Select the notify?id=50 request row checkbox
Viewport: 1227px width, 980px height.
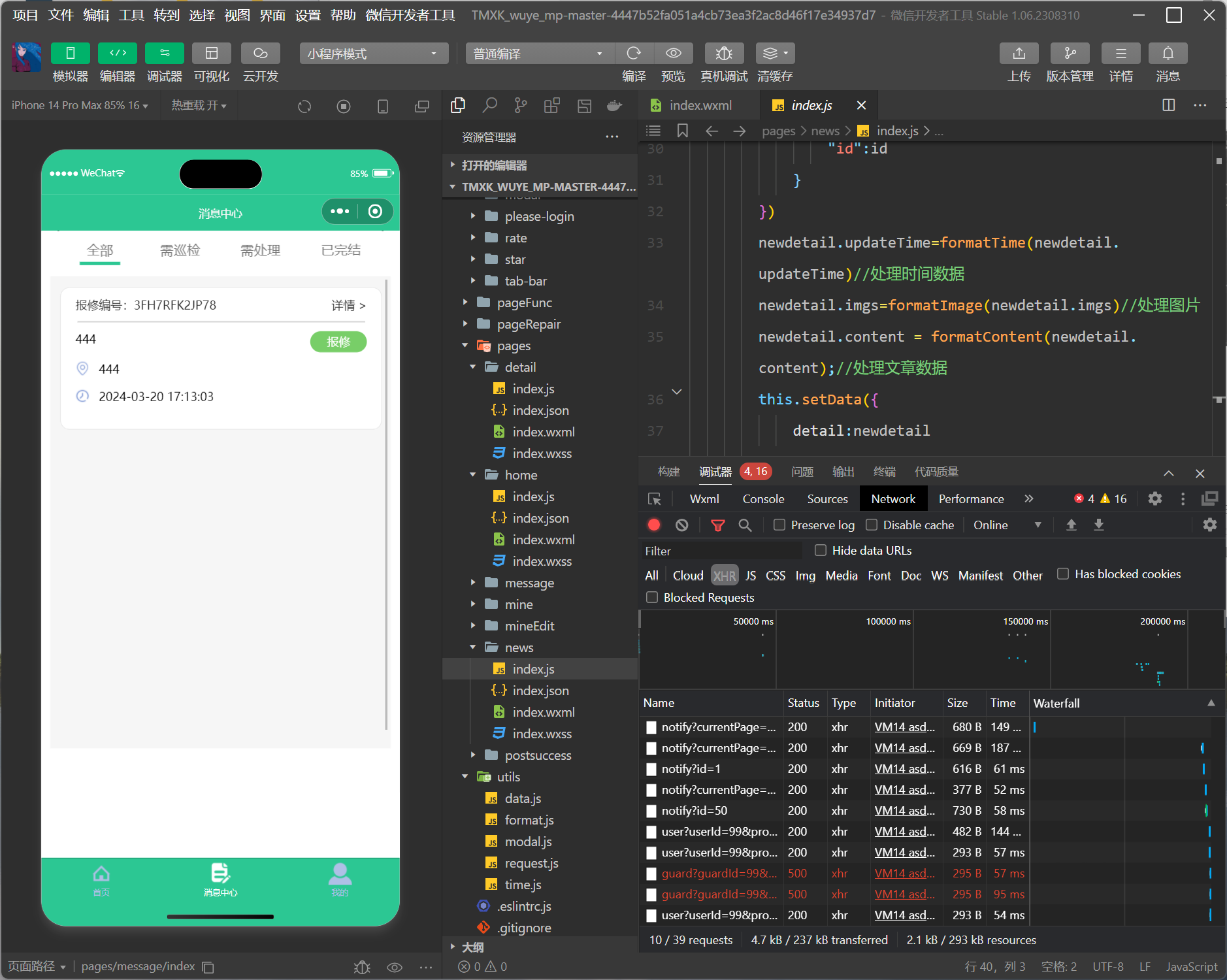[x=651, y=811]
